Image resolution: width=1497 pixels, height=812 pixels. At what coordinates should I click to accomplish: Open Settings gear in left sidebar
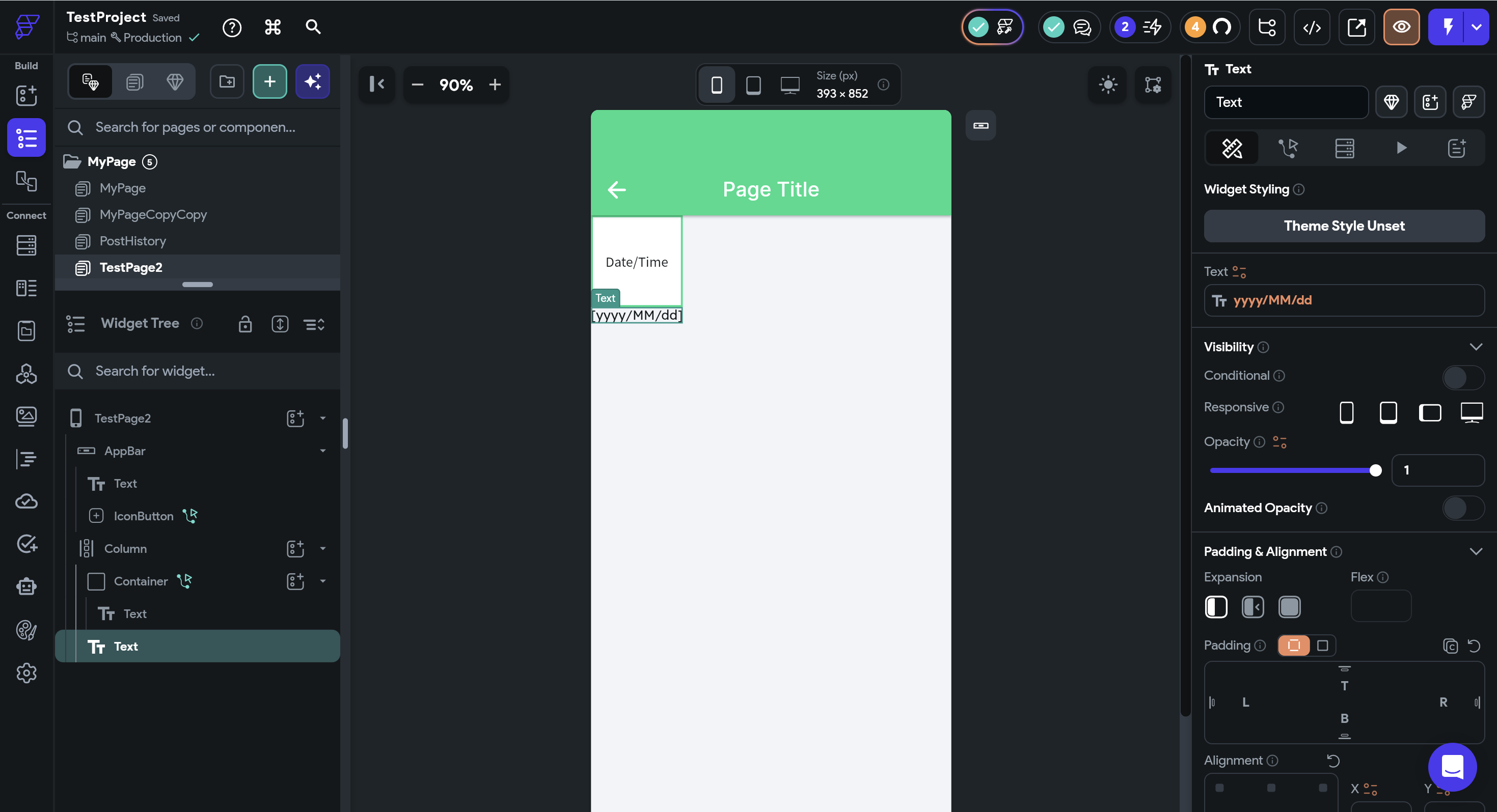(x=26, y=673)
